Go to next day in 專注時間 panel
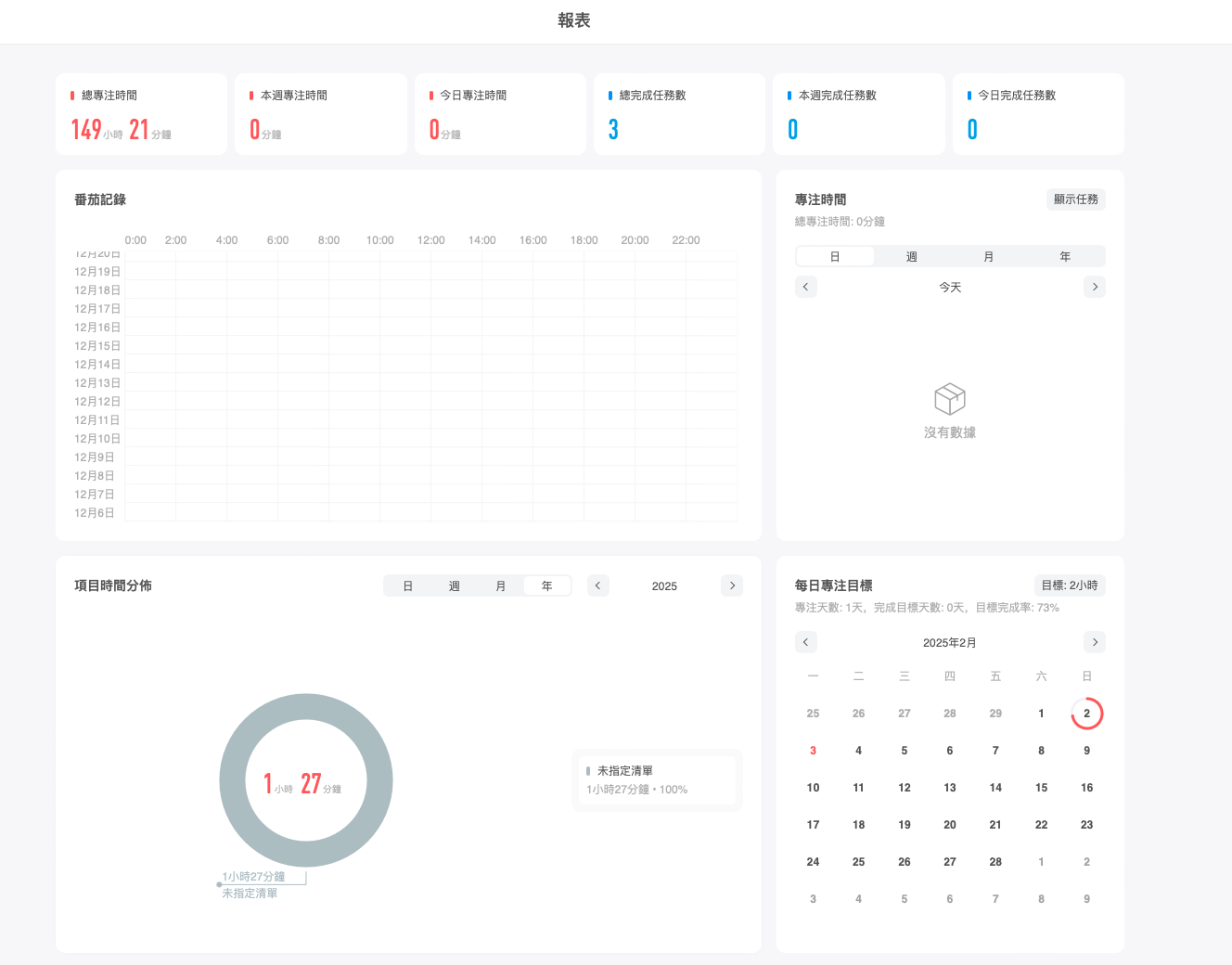Image resolution: width=1232 pixels, height=965 pixels. tap(1095, 286)
